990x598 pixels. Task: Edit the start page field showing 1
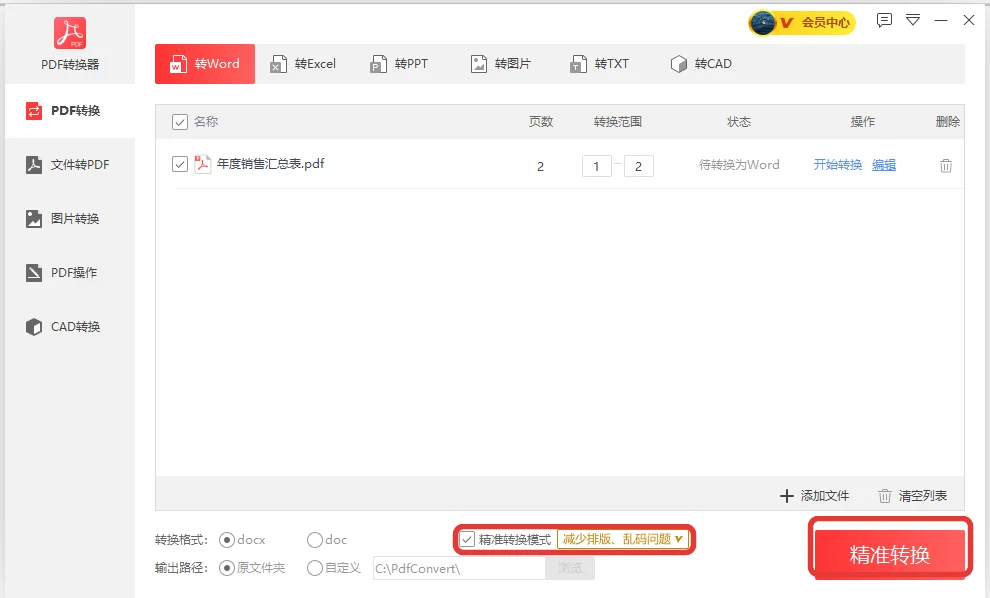pyautogui.click(x=597, y=166)
